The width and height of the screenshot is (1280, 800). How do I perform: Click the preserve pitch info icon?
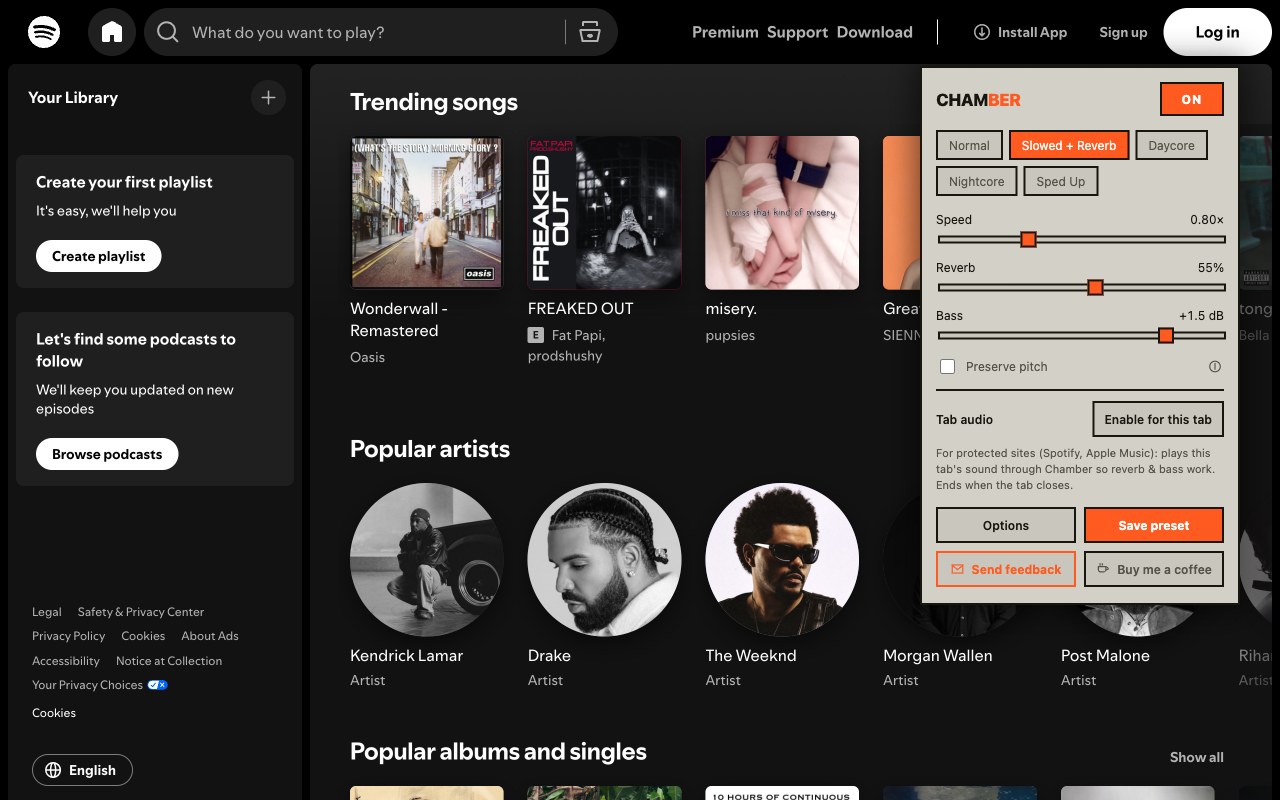point(1216,367)
